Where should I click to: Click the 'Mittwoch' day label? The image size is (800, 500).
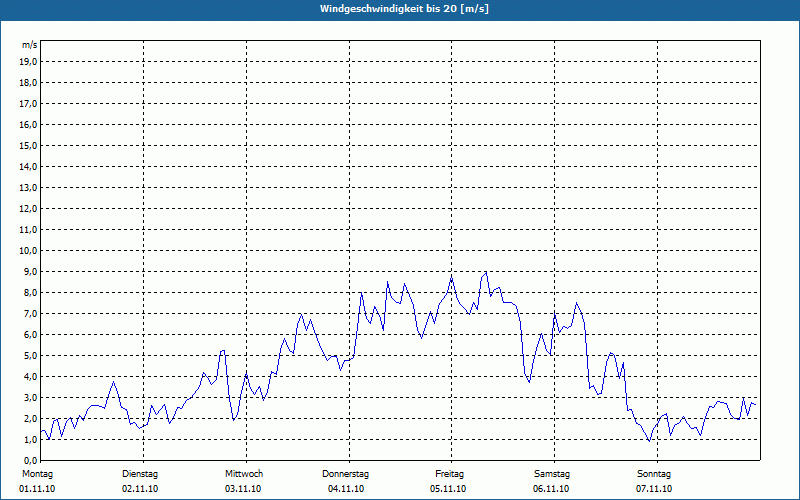point(244,474)
